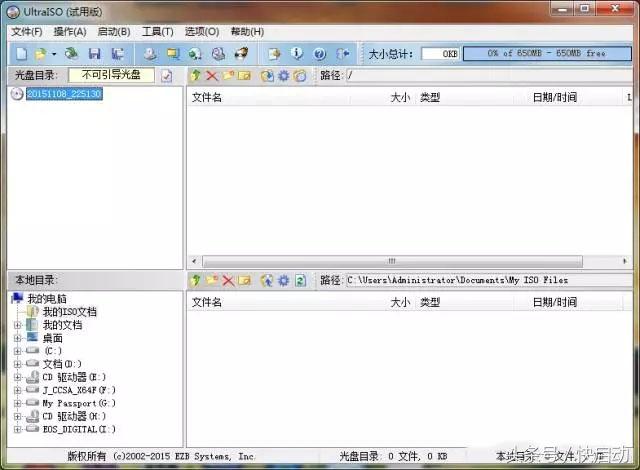Expand the CD 驱动器(E:) node
The image size is (640, 470).
click(17, 377)
